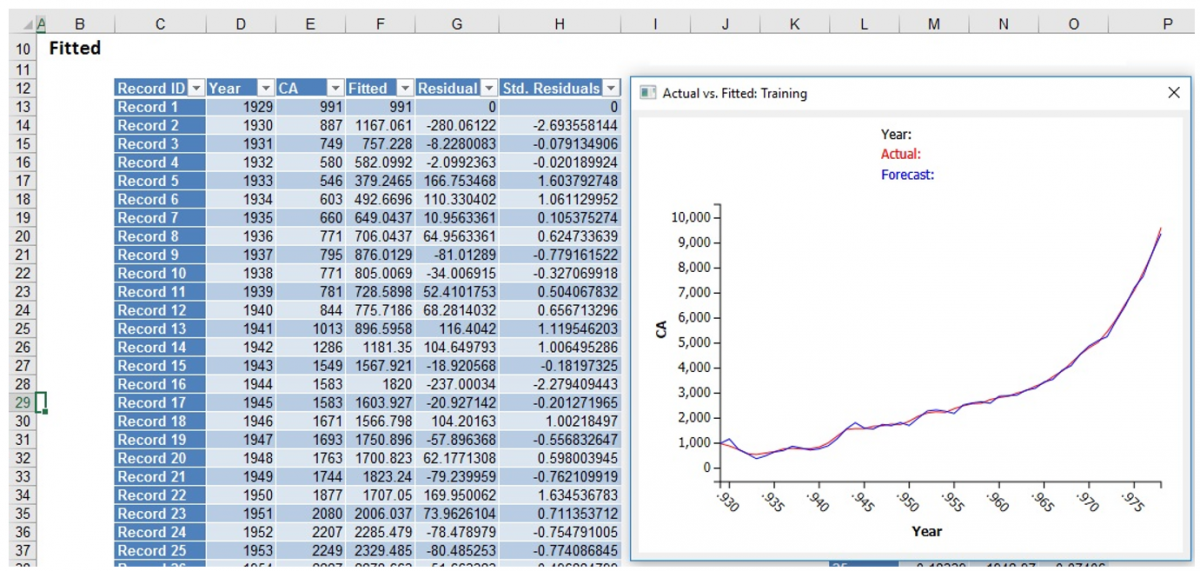The width and height of the screenshot is (1200, 571).
Task: Select row 10 header
Action: [x=24, y=48]
